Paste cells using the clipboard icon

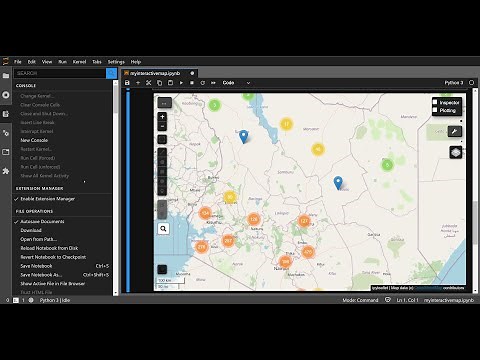pyautogui.click(x=170, y=83)
